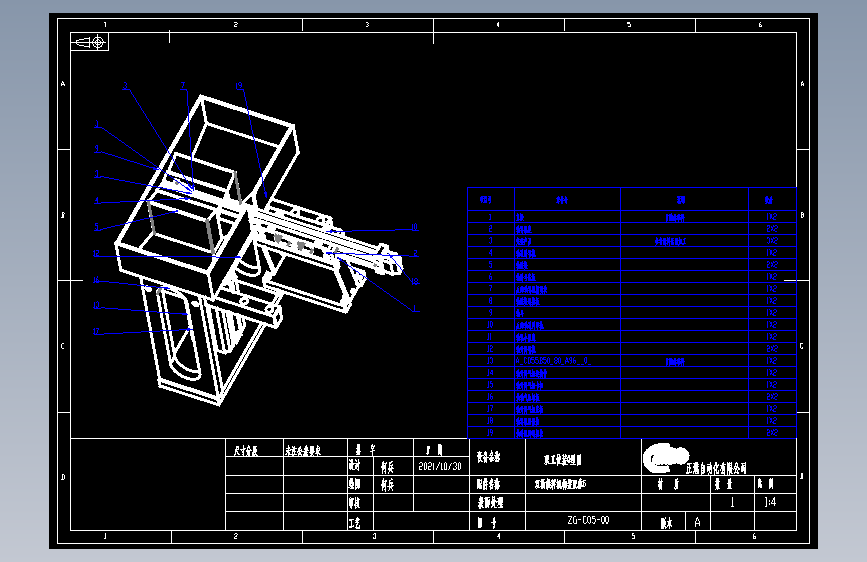
Task: Click balloon number 18 right of the assembly
Action: coord(415,281)
